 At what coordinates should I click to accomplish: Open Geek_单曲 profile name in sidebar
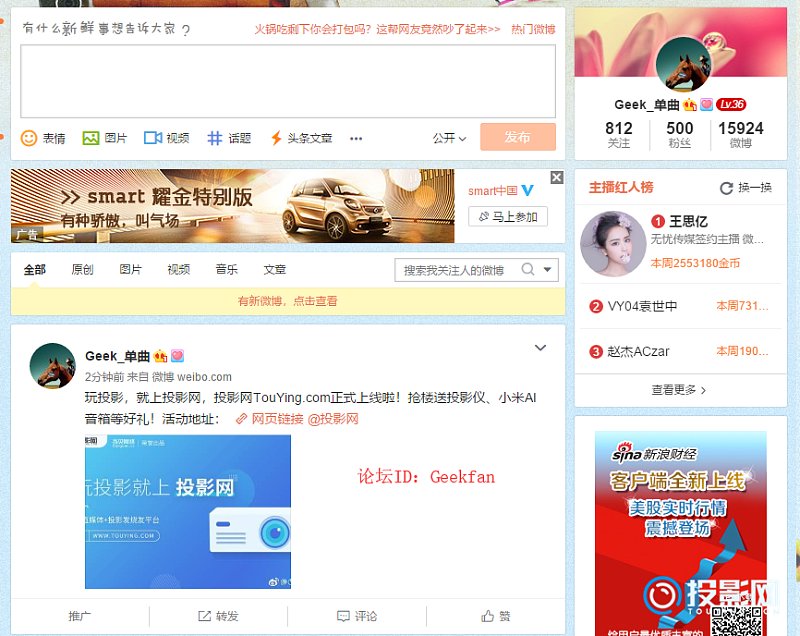(x=647, y=105)
